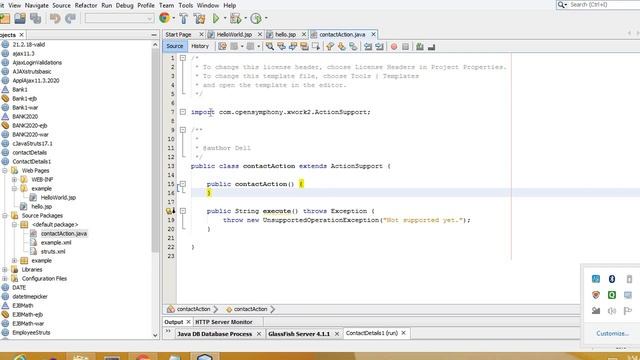640x360 pixels.
Task: Click the History view button
Action: click(x=200, y=46)
